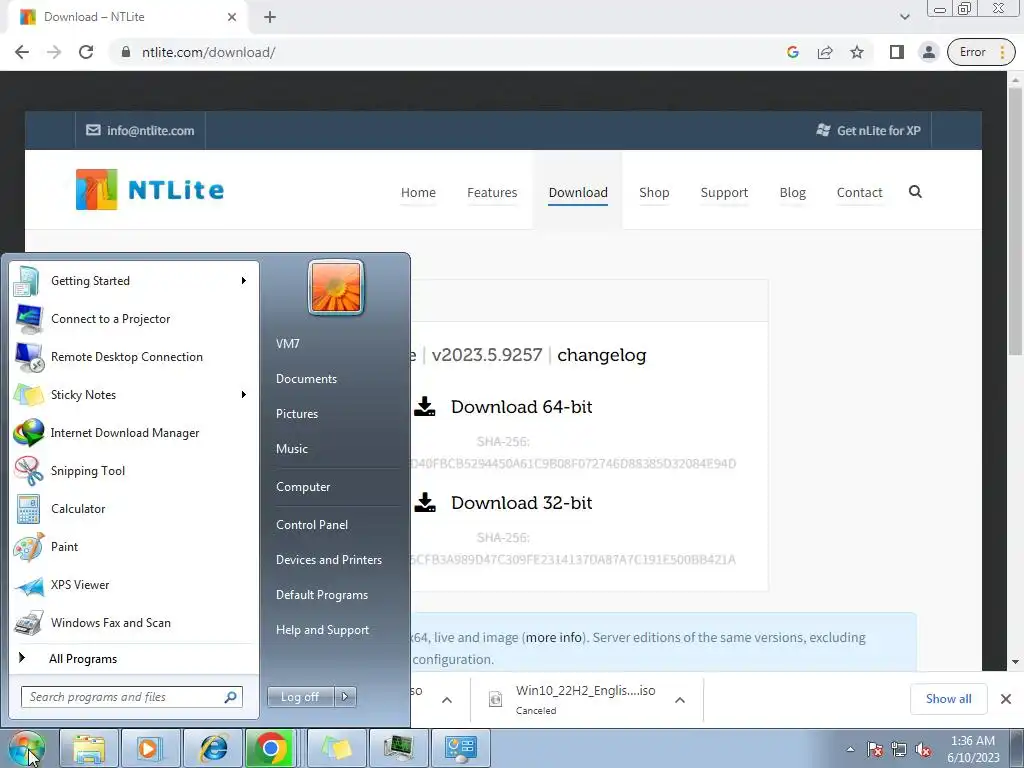Open Win10_22H2 iso download options
Image resolution: width=1024 pixels, height=768 pixels.
point(680,700)
